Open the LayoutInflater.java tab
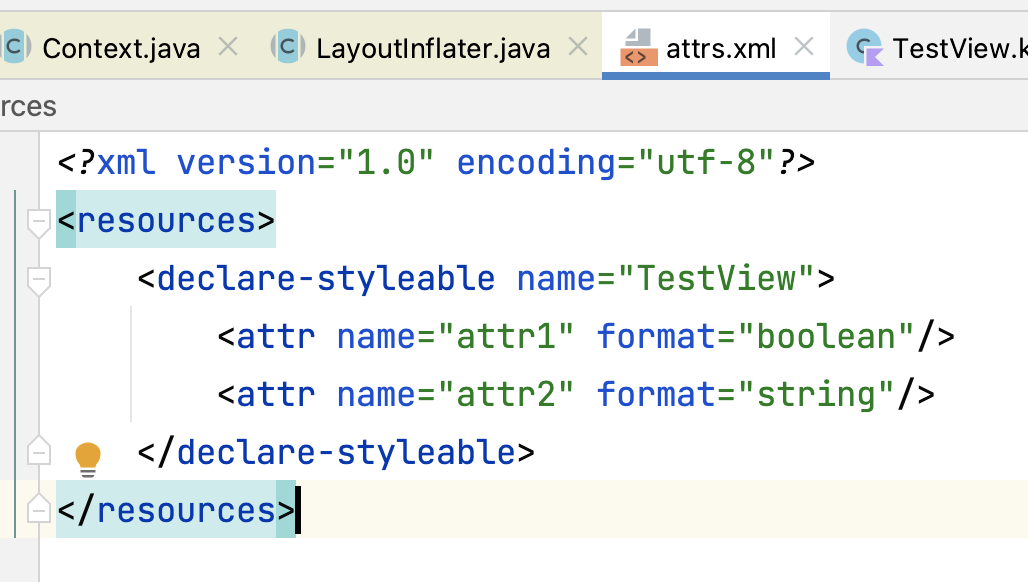 coord(433,48)
